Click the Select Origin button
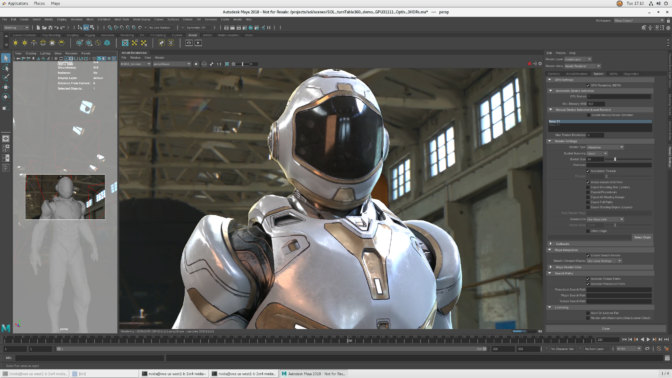The width and height of the screenshot is (672, 378). (x=642, y=237)
